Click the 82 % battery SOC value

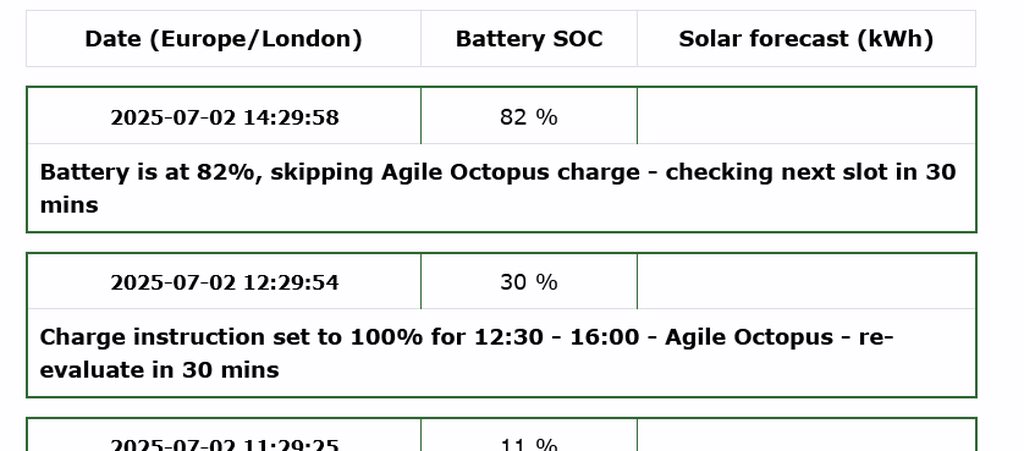[529, 117]
